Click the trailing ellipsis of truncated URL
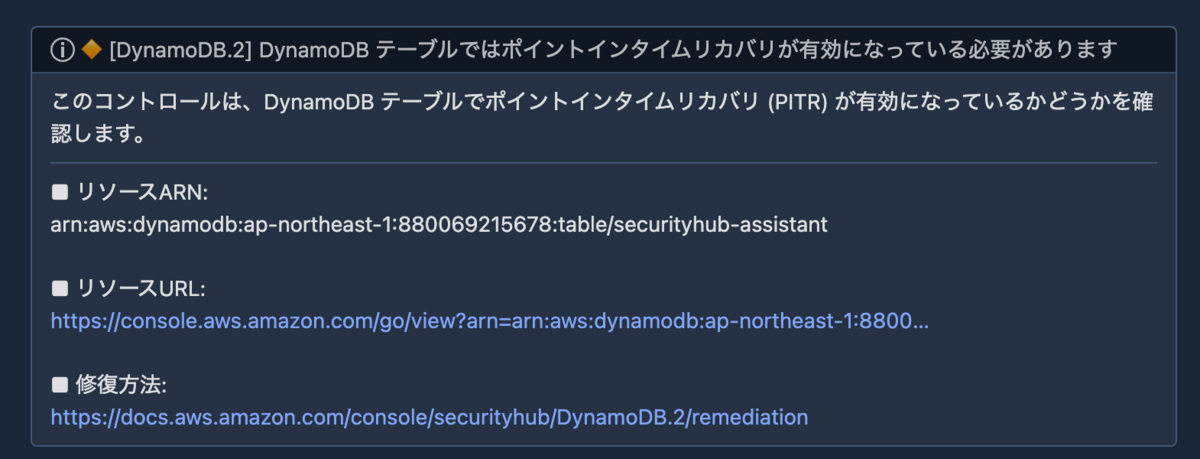The height and width of the screenshot is (459, 1200). pyautogui.click(x=921, y=321)
